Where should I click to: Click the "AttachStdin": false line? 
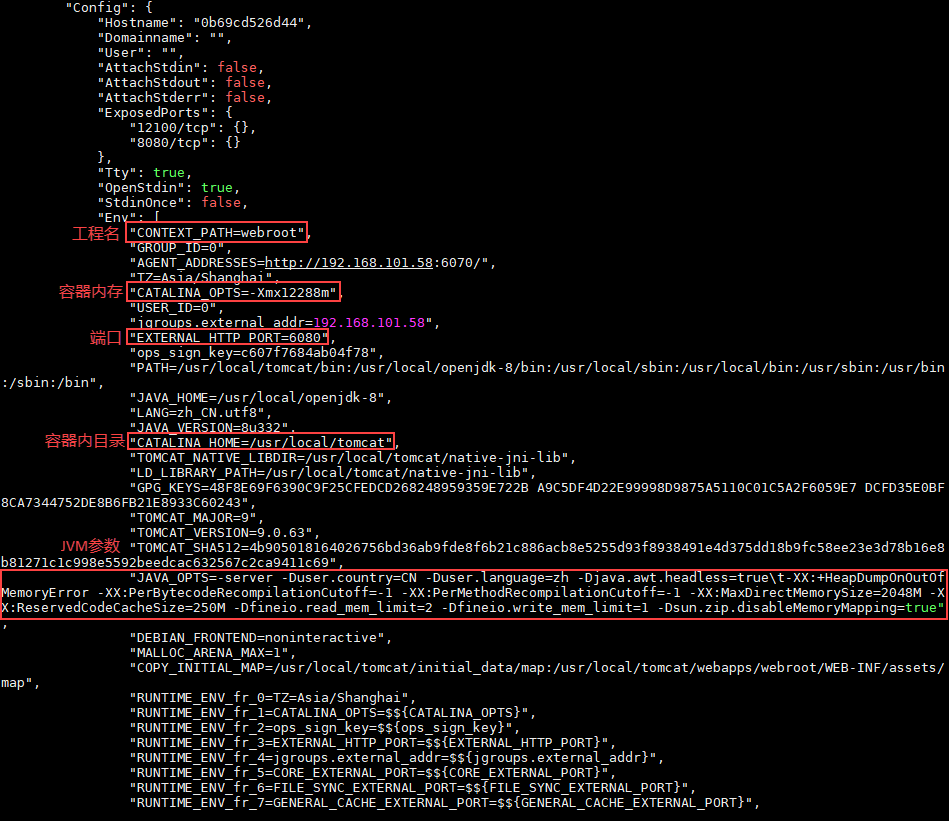tap(181, 68)
